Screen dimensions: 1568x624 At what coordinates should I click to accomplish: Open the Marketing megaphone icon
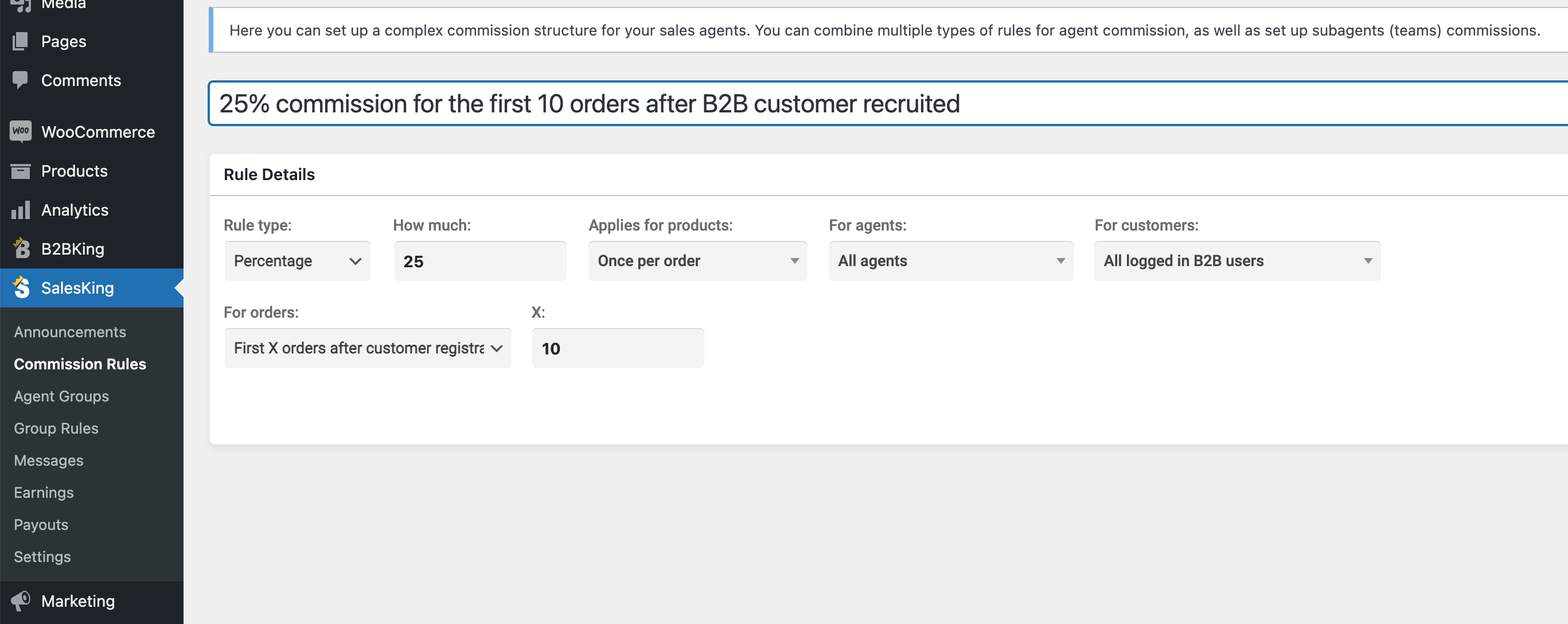pos(22,601)
